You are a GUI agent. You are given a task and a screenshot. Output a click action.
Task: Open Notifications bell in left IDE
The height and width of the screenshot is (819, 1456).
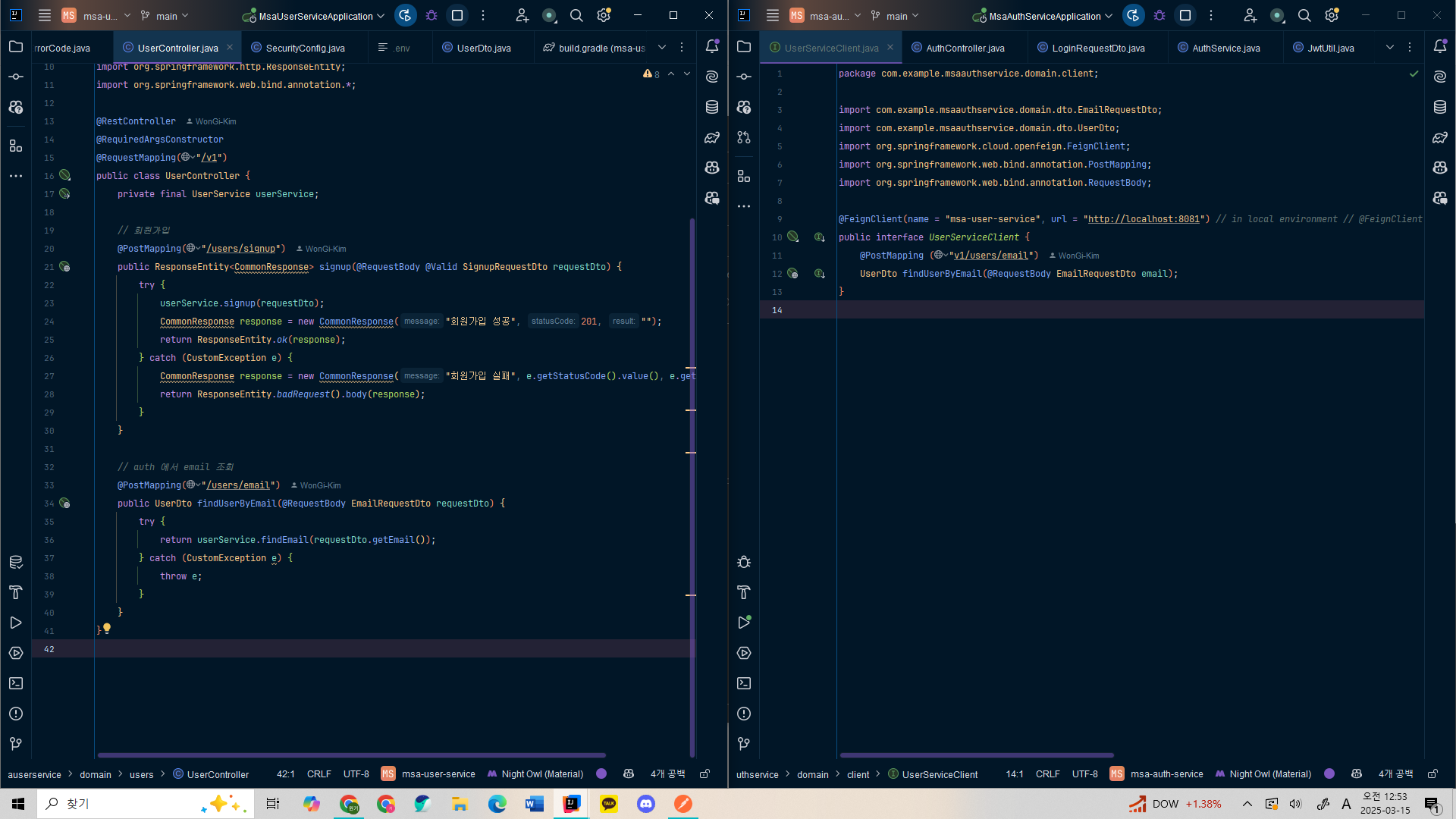pos(711,47)
